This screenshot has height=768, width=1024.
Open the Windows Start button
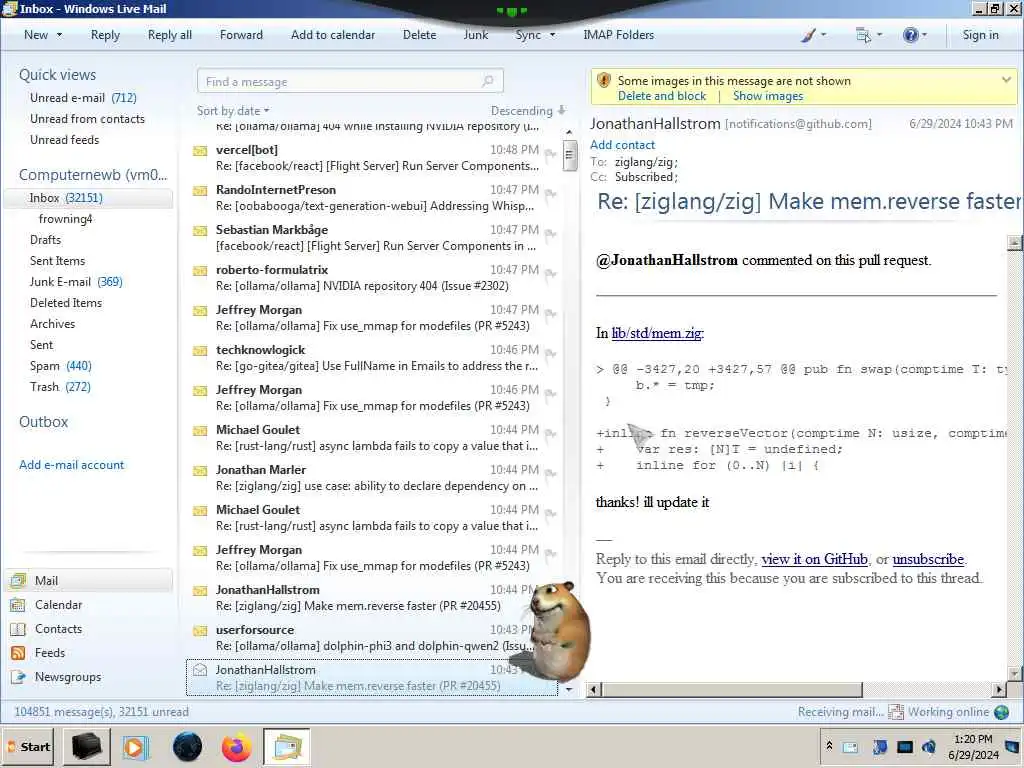(28, 746)
